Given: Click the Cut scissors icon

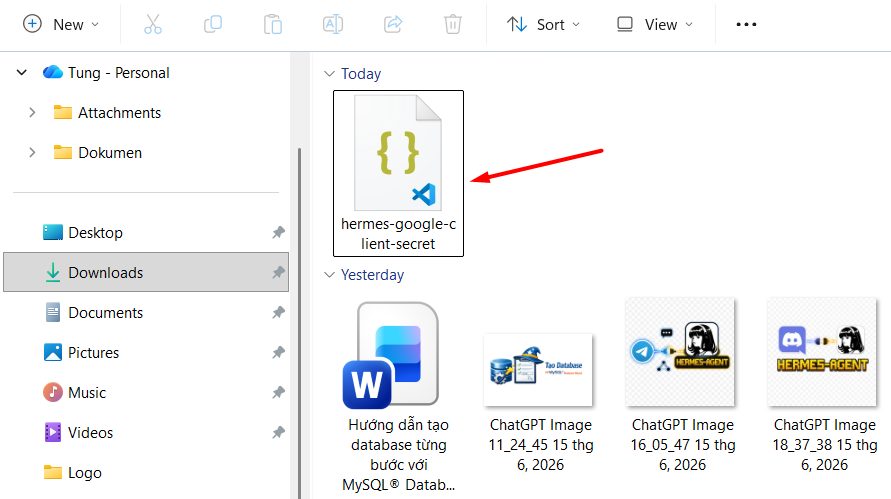Looking at the screenshot, I should point(152,24).
